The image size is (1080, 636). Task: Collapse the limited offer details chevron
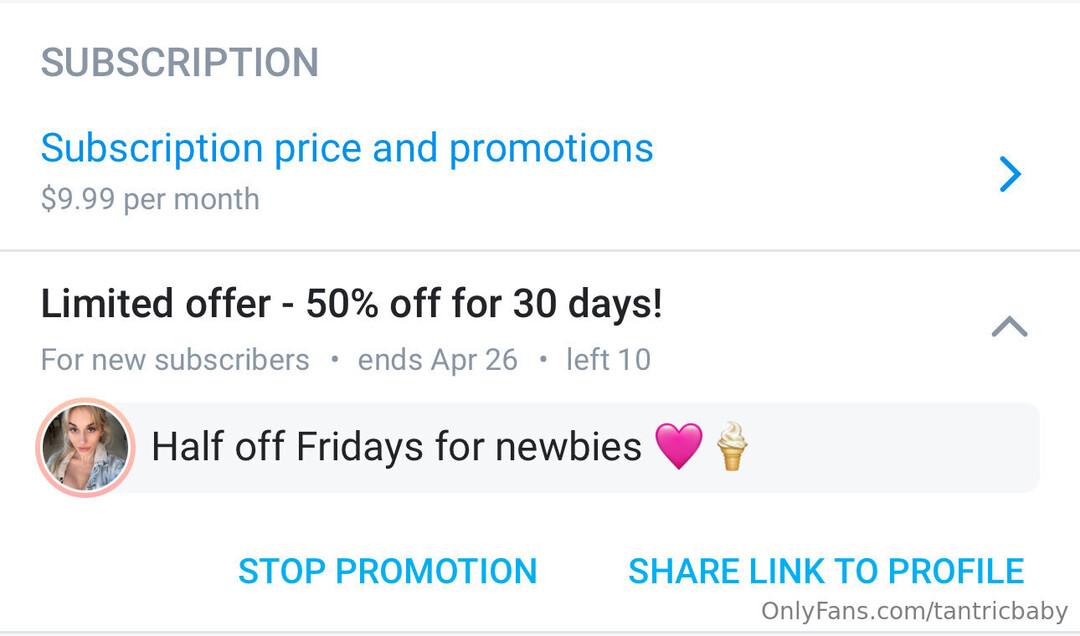coord(1009,327)
